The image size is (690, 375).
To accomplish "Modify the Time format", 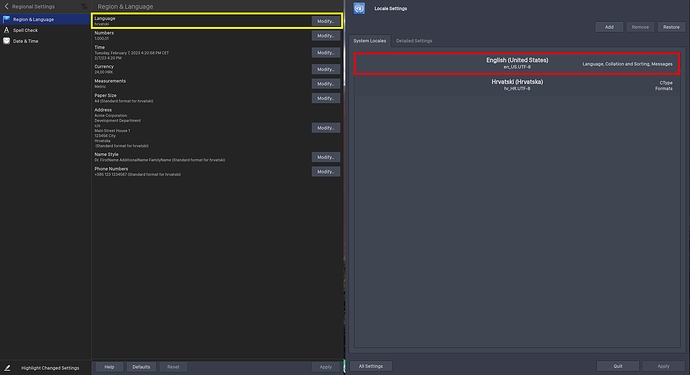I will tap(326, 52).
